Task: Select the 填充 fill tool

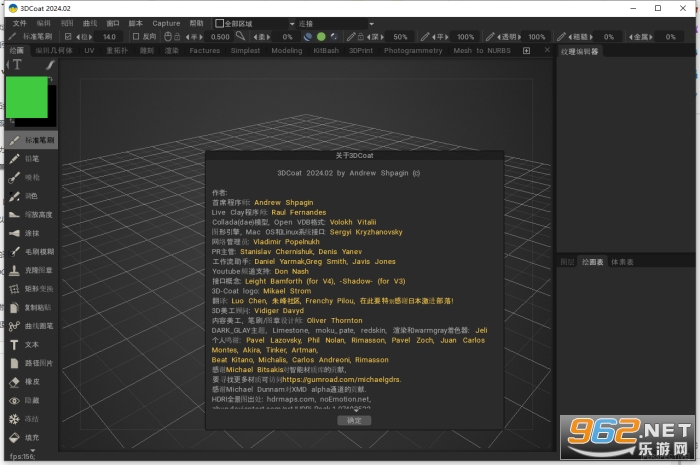Action: point(31,438)
